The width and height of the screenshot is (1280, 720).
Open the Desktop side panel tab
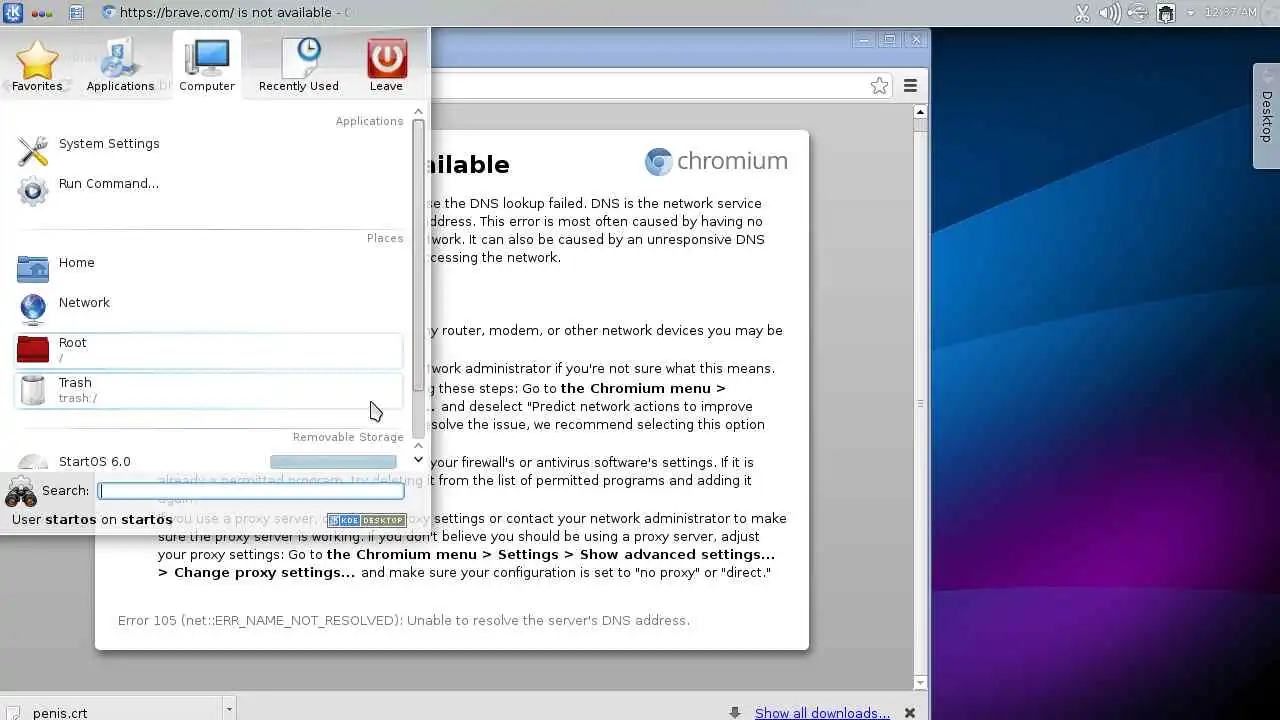point(1266,116)
